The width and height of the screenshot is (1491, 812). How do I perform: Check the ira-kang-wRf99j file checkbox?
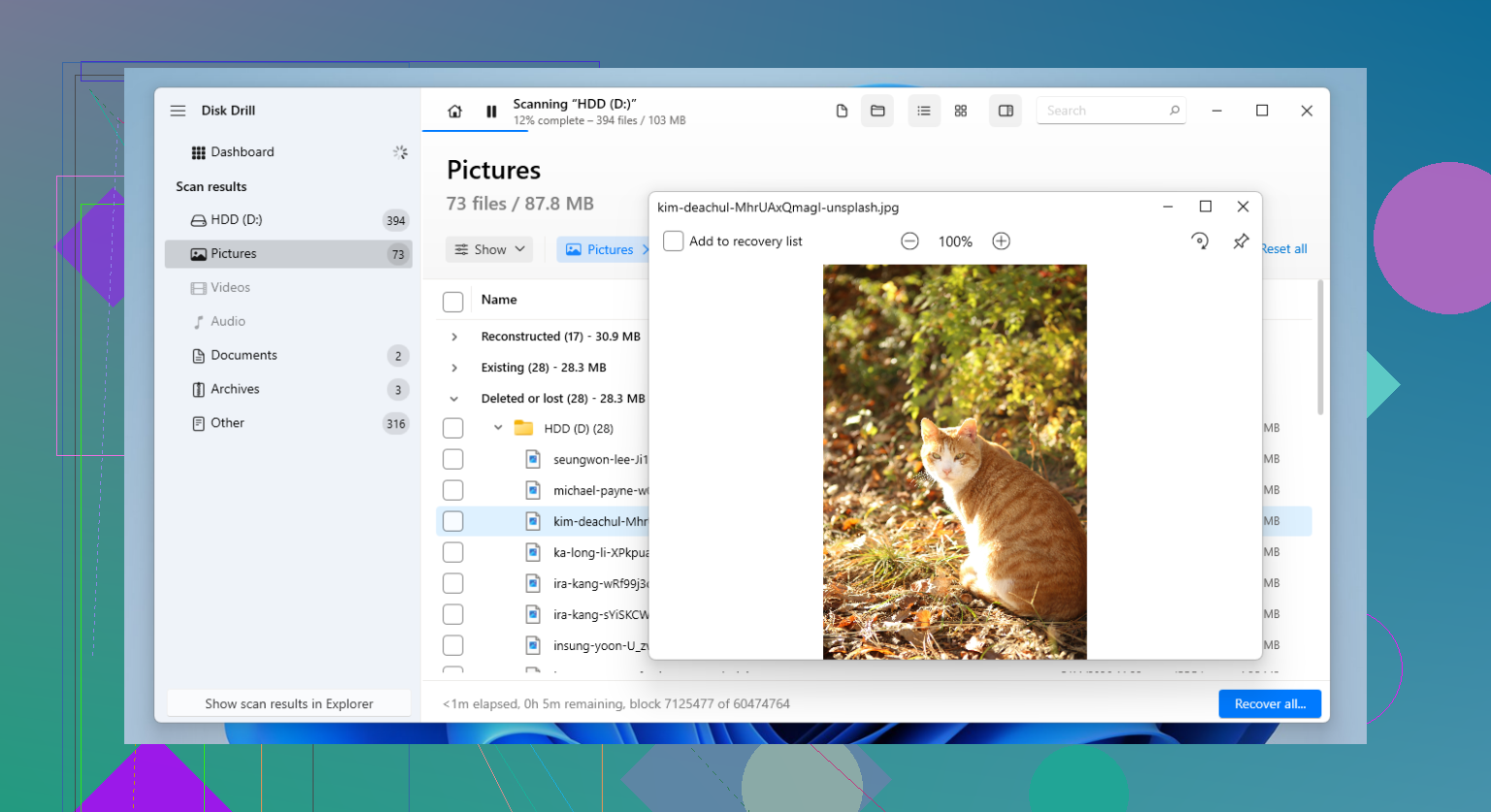coord(453,583)
